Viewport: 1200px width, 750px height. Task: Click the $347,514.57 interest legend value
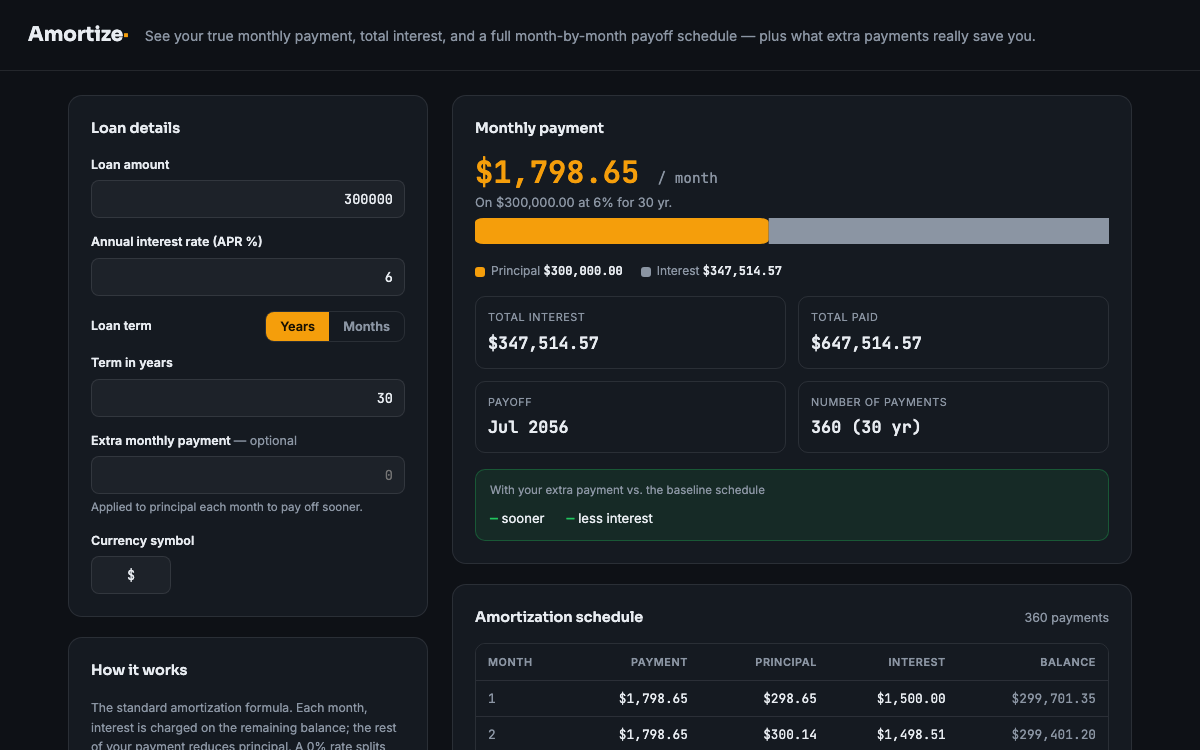coord(742,271)
